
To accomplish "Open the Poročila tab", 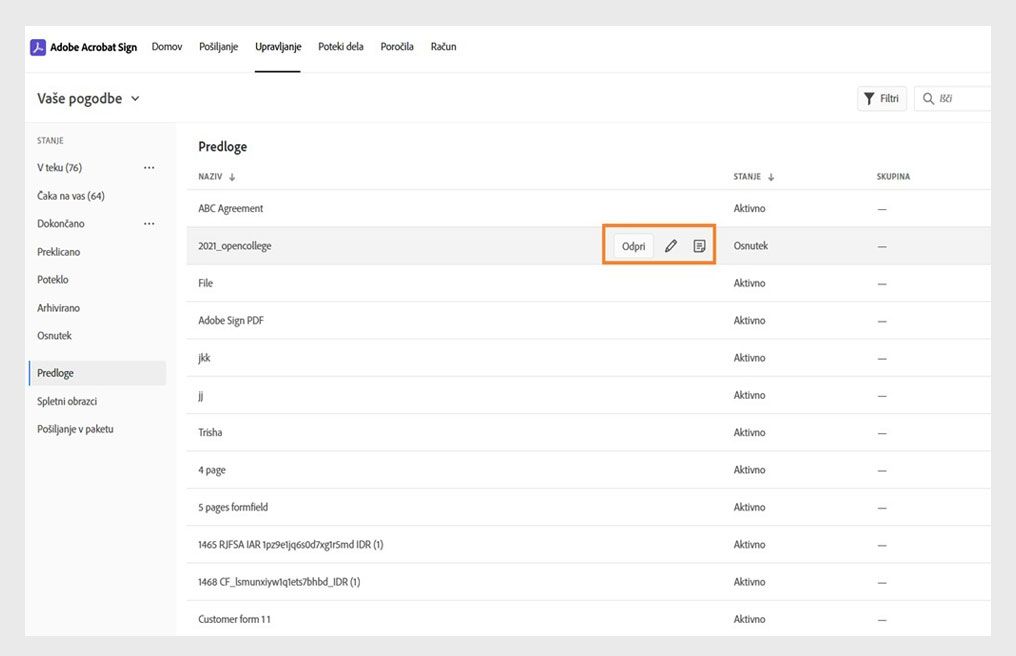I will click(397, 47).
